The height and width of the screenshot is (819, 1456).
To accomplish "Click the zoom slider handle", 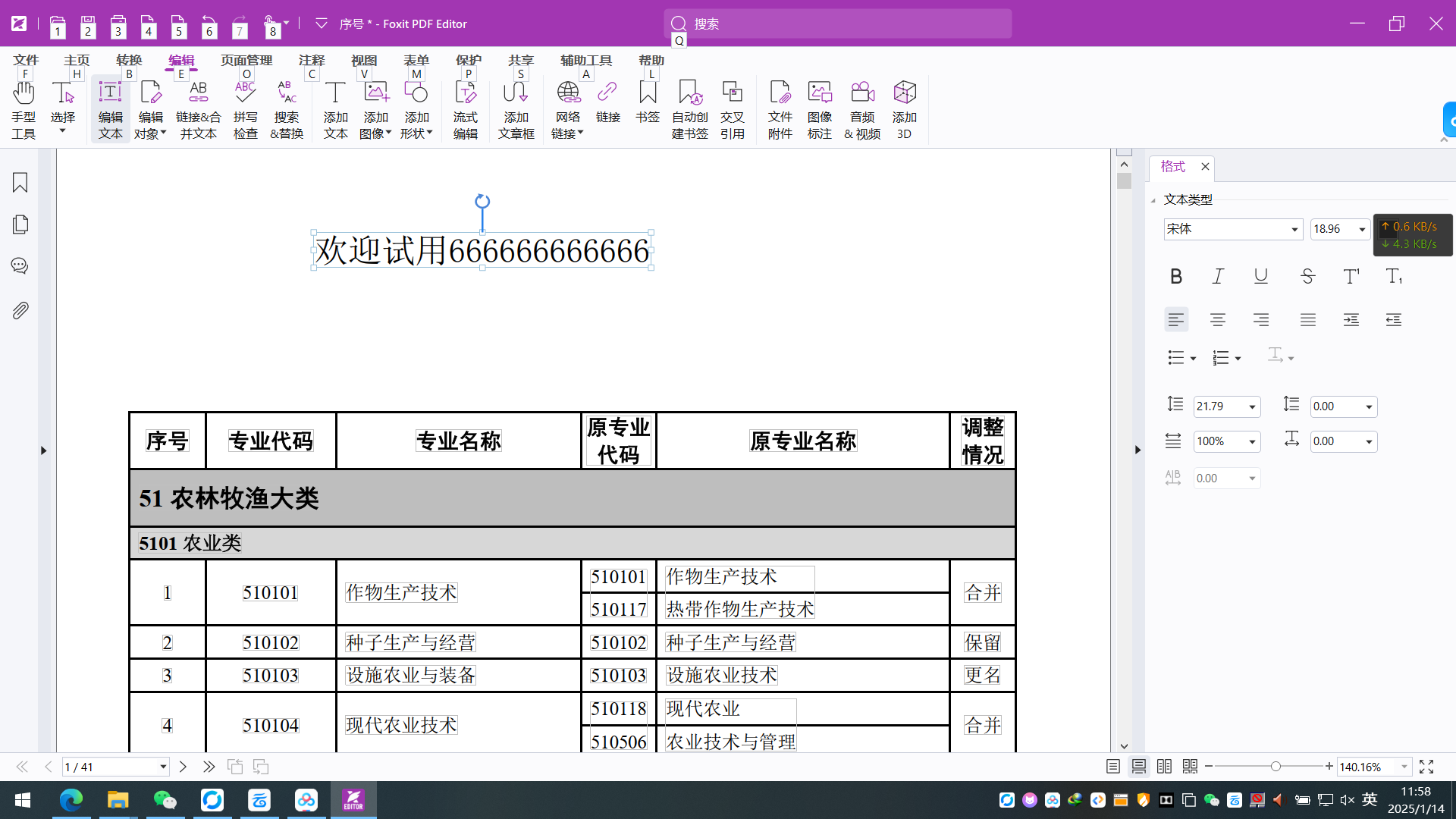I will click(x=1276, y=767).
